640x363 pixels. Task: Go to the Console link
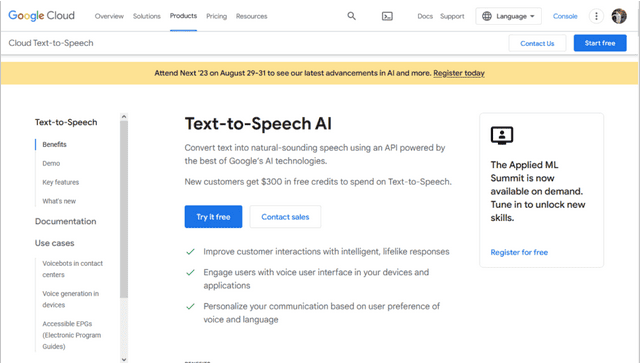pyautogui.click(x=565, y=16)
